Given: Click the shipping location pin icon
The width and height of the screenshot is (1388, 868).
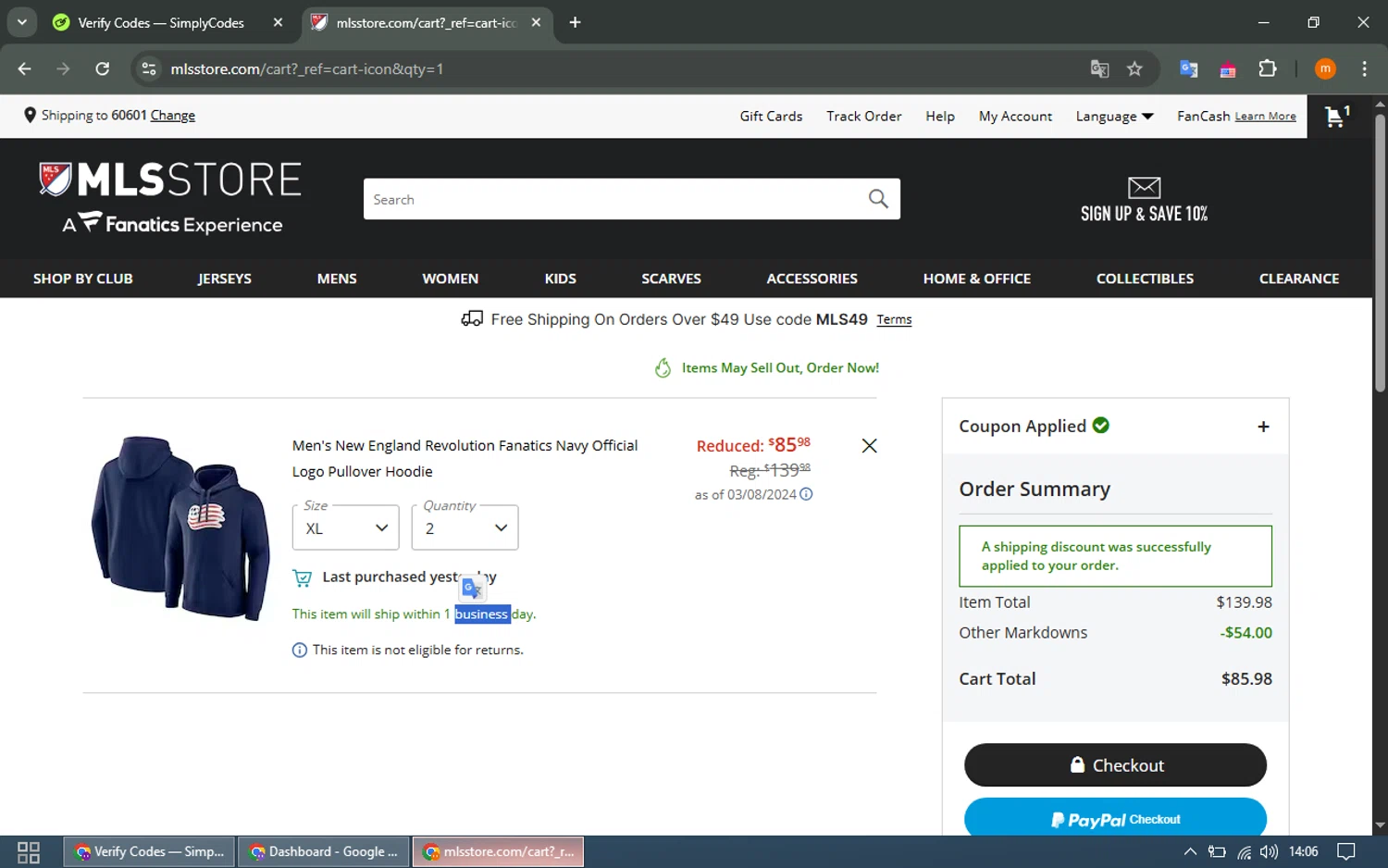Looking at the screenshot, I should pyautogui.click(x=30, y=116).
